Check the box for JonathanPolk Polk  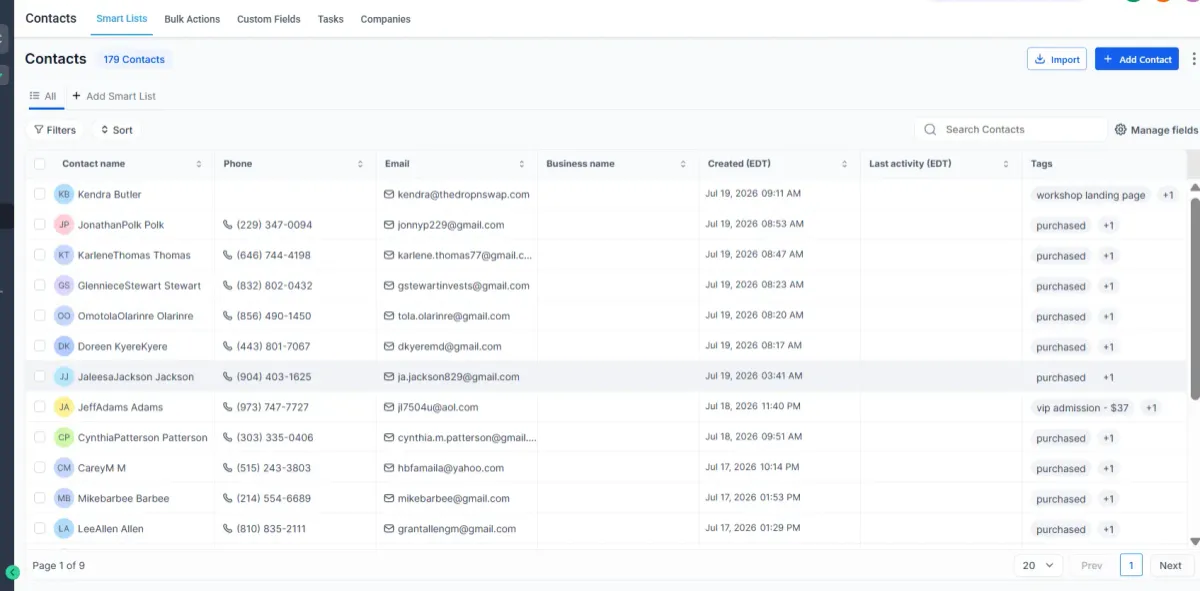coord(40,225)
